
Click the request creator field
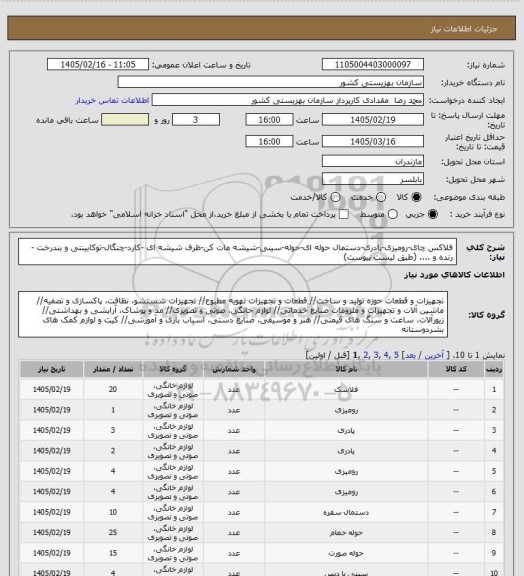click(x=288, y=100)
